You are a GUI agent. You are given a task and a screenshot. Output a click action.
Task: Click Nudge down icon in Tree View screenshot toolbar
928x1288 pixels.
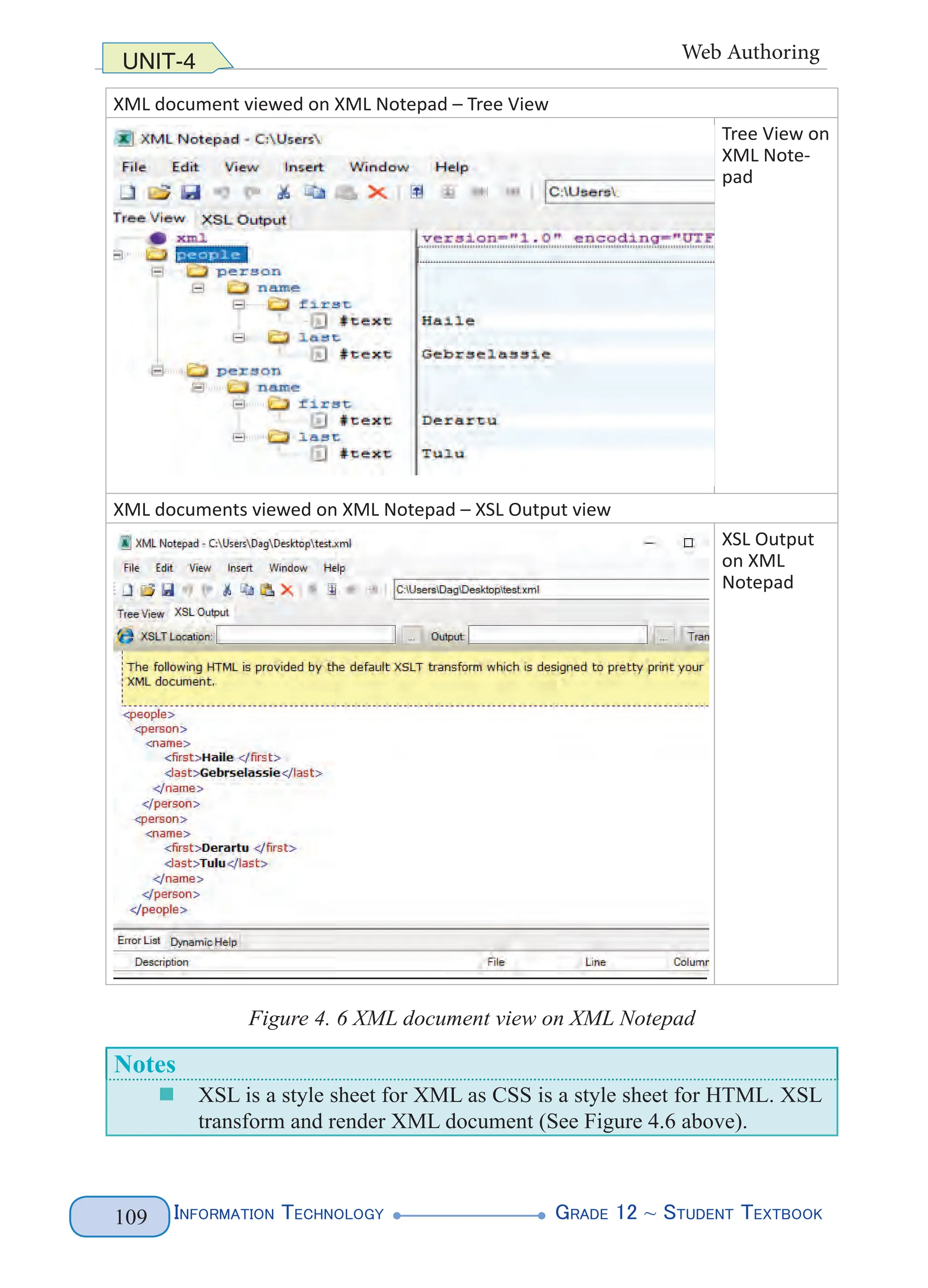click(x=449, y=192)
